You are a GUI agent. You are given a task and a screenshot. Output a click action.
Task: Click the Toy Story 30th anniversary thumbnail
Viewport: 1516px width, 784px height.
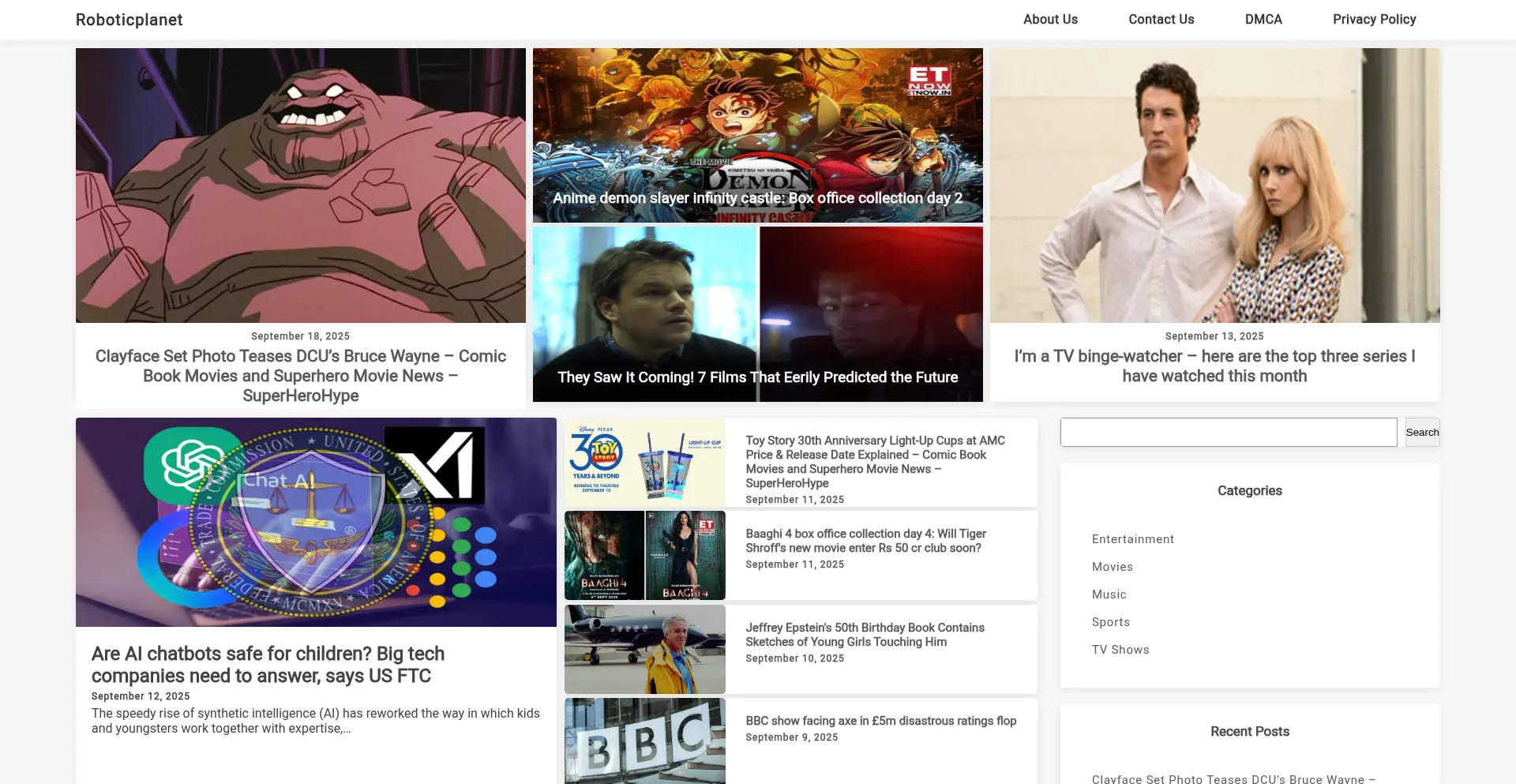point(644,463)
